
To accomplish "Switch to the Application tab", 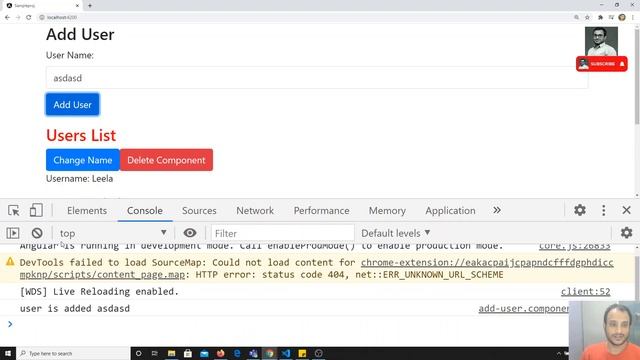I will 450,211.
